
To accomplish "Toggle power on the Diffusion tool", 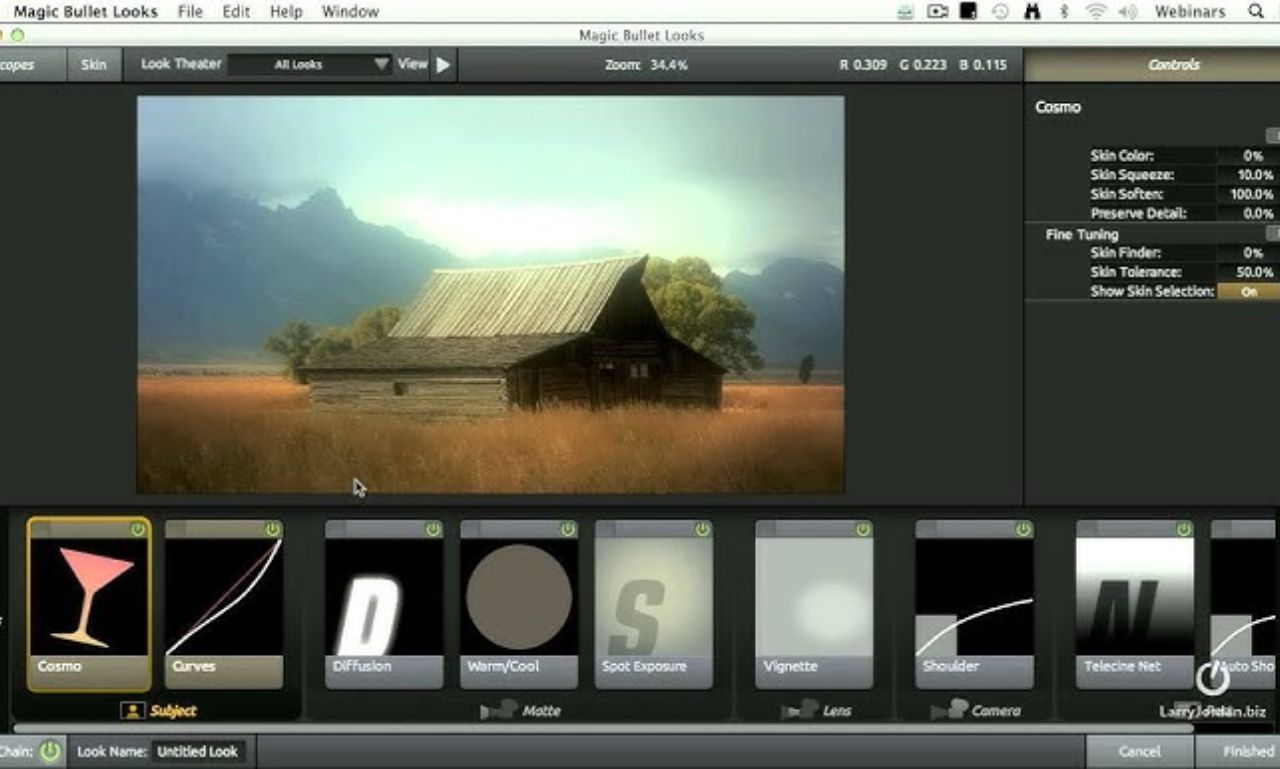I will click(x=433, y=529).
